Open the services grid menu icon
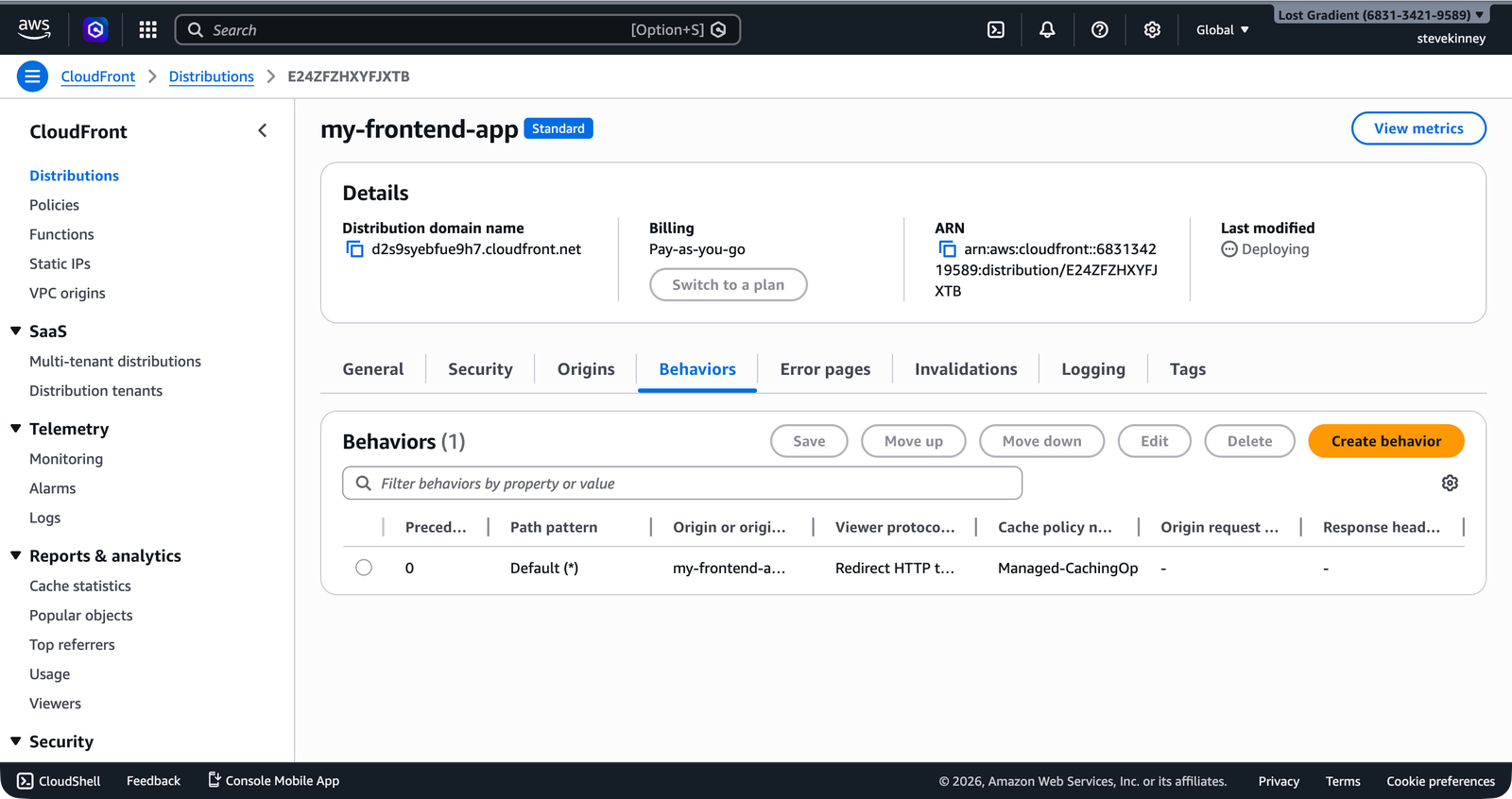 [147, 30]
